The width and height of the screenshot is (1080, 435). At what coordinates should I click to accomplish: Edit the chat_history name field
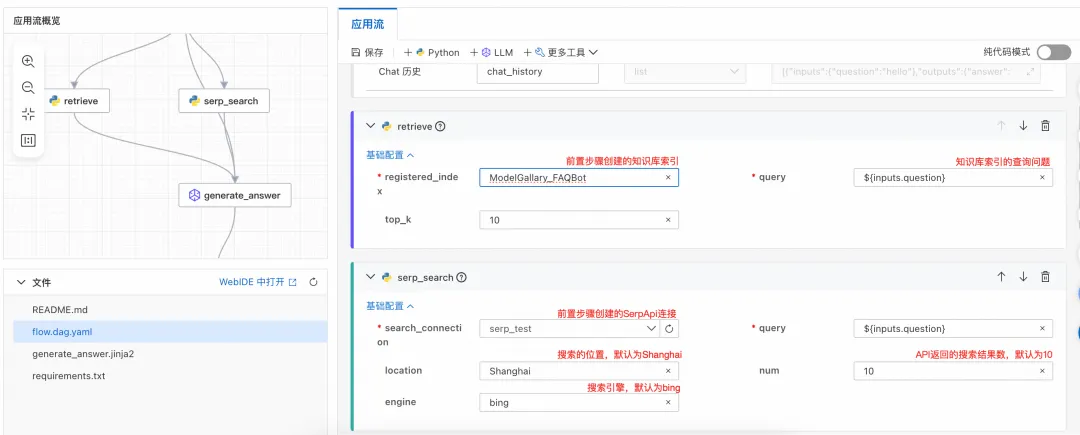[x=538, y=72]
